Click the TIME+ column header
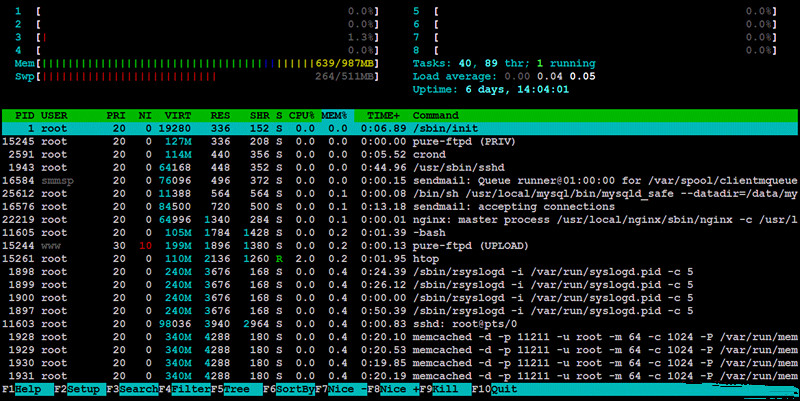The height and width of the screenshot is (401, 800). tap(383, 115)
